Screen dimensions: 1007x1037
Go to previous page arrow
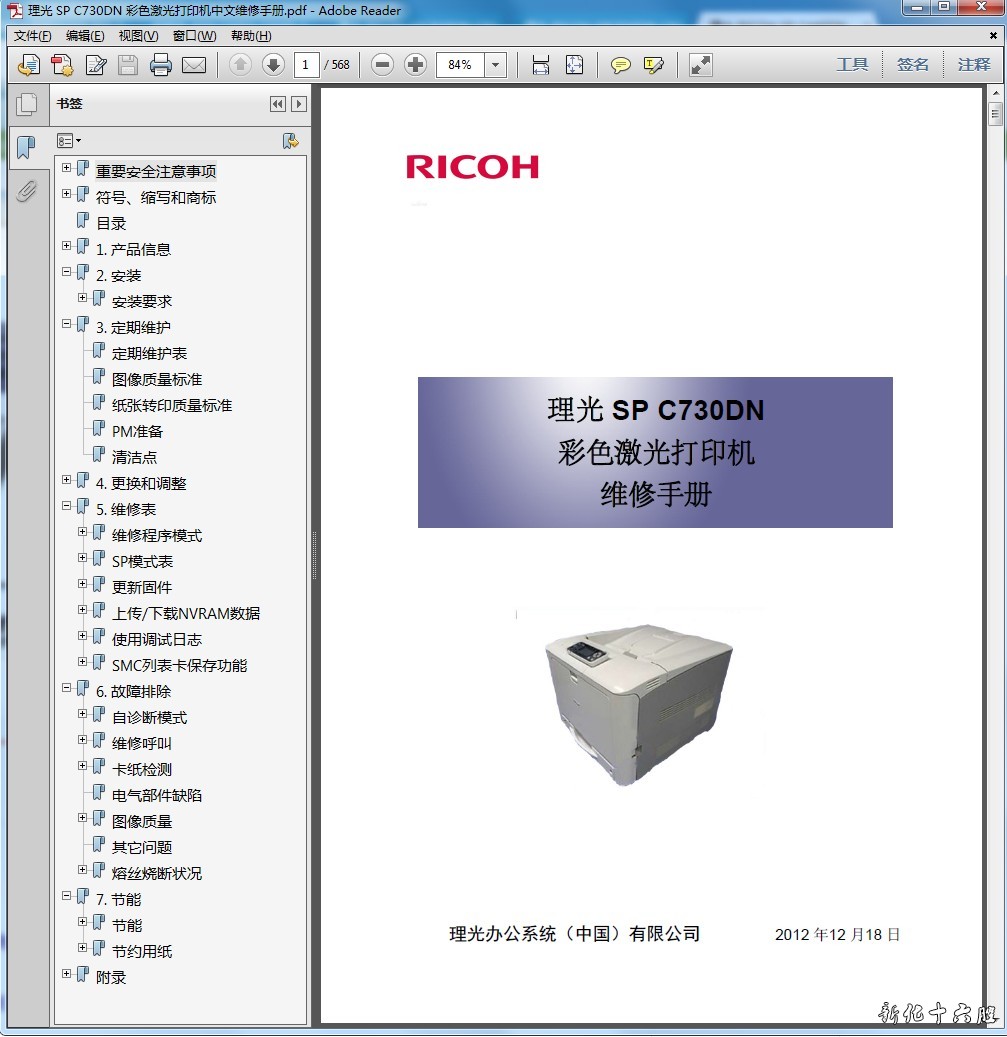[240, 65]
